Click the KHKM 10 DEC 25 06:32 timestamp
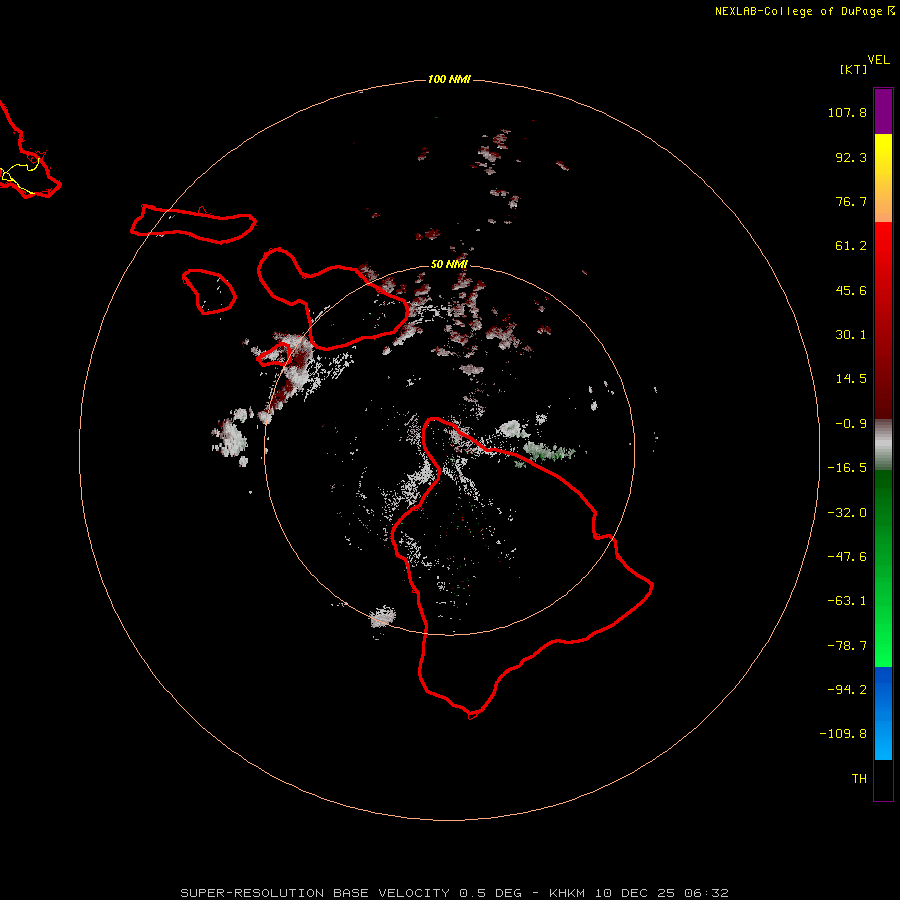This screenshot has height=900, width=900. point(639,893)
